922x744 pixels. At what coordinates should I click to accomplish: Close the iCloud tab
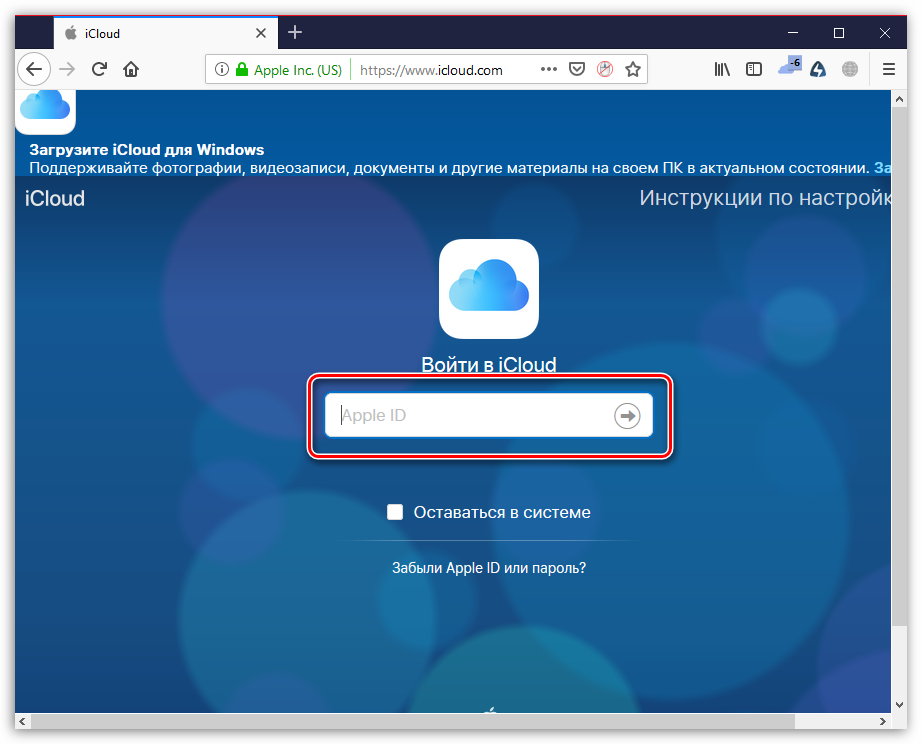click(261, 34)
